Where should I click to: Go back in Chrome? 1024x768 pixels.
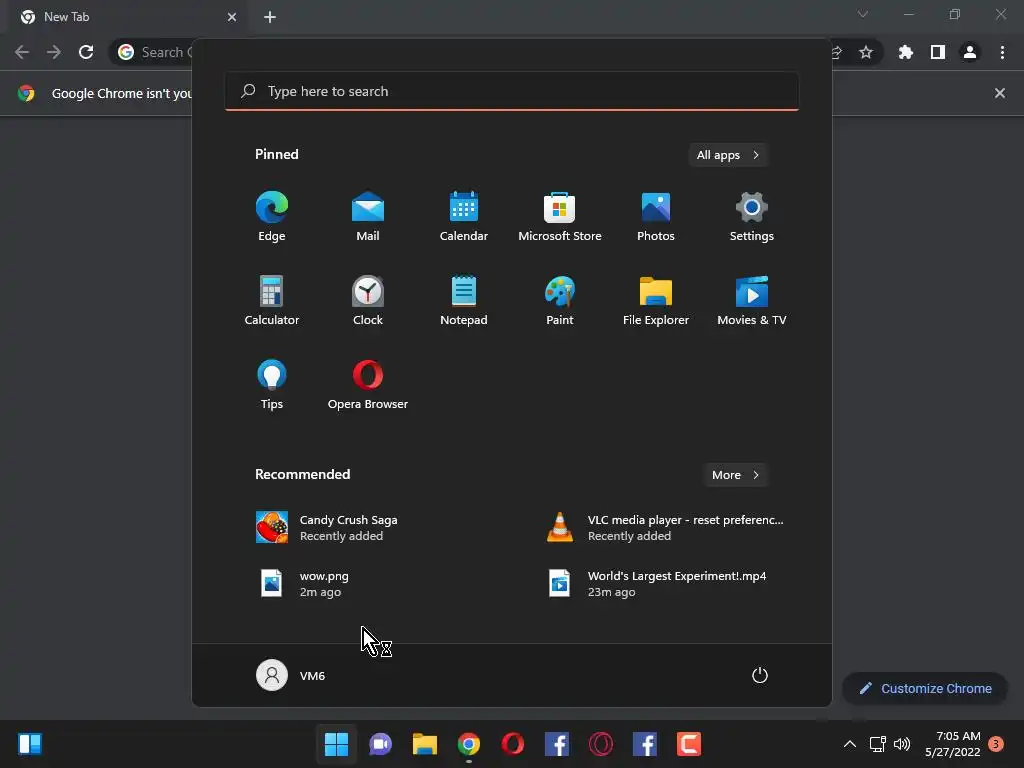(x=22, y=52)
